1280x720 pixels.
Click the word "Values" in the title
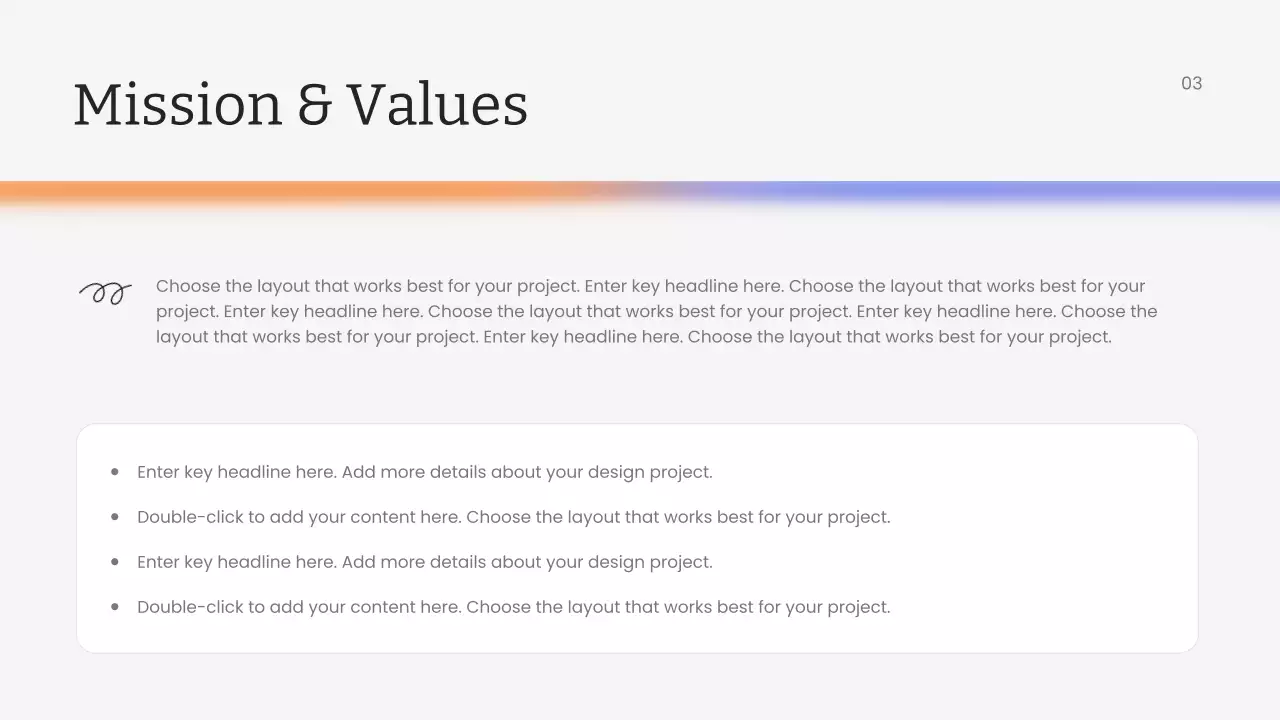click(x=437, y=105)
